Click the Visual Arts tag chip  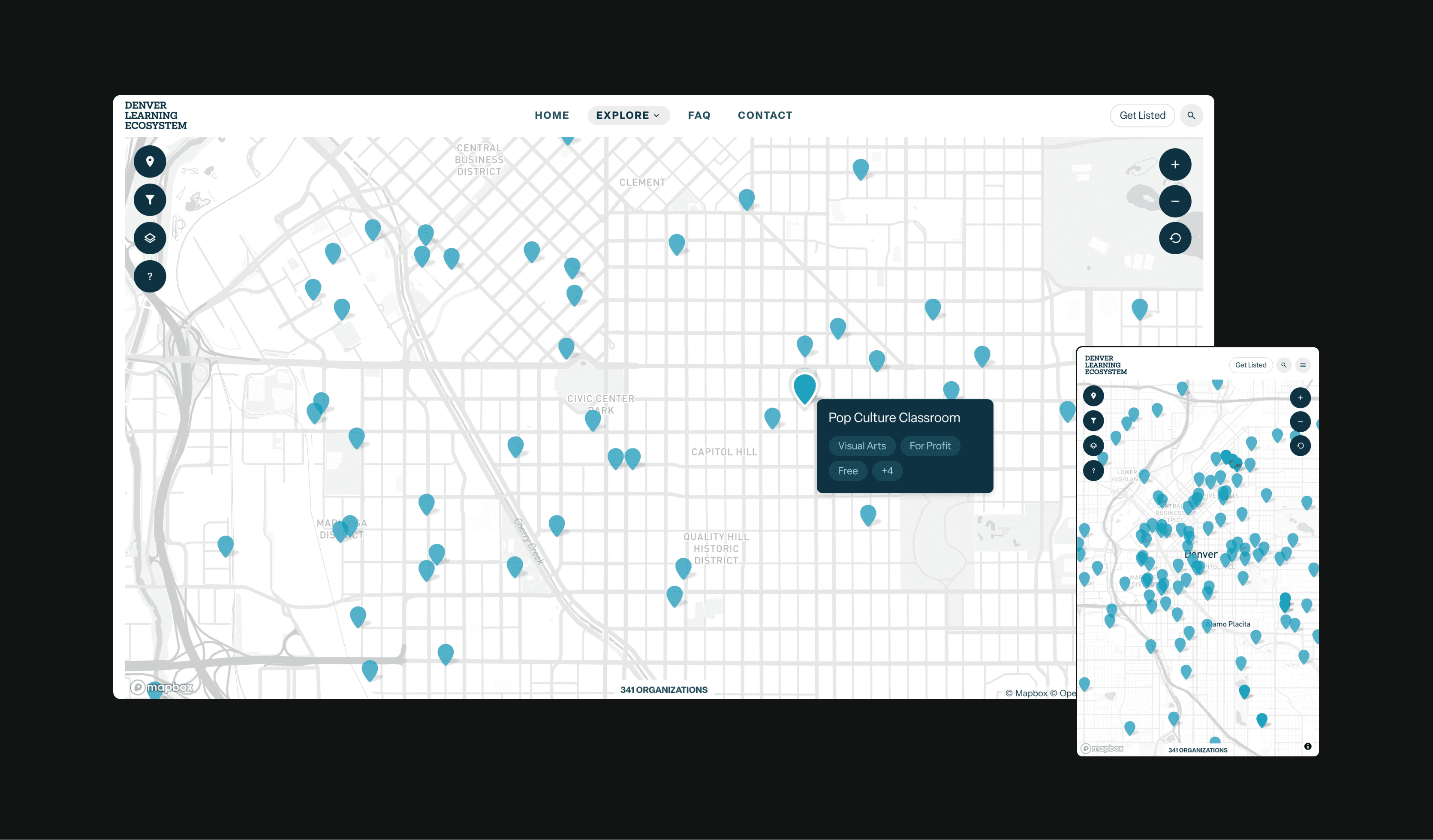click(861, 446)
